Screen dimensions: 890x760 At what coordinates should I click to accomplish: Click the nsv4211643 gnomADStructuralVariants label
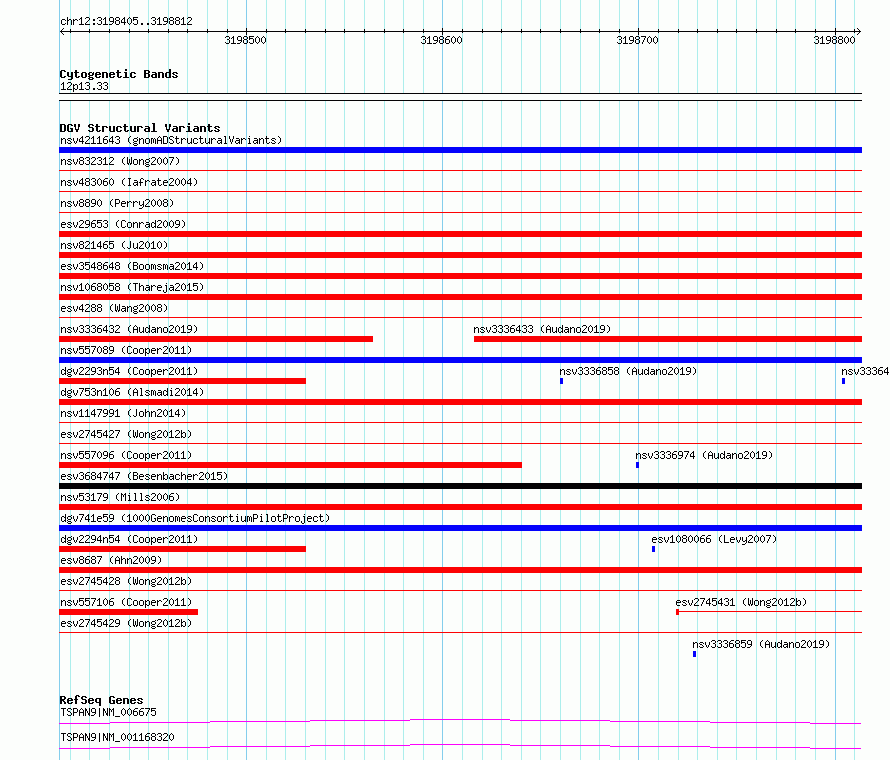click(171, 140)
